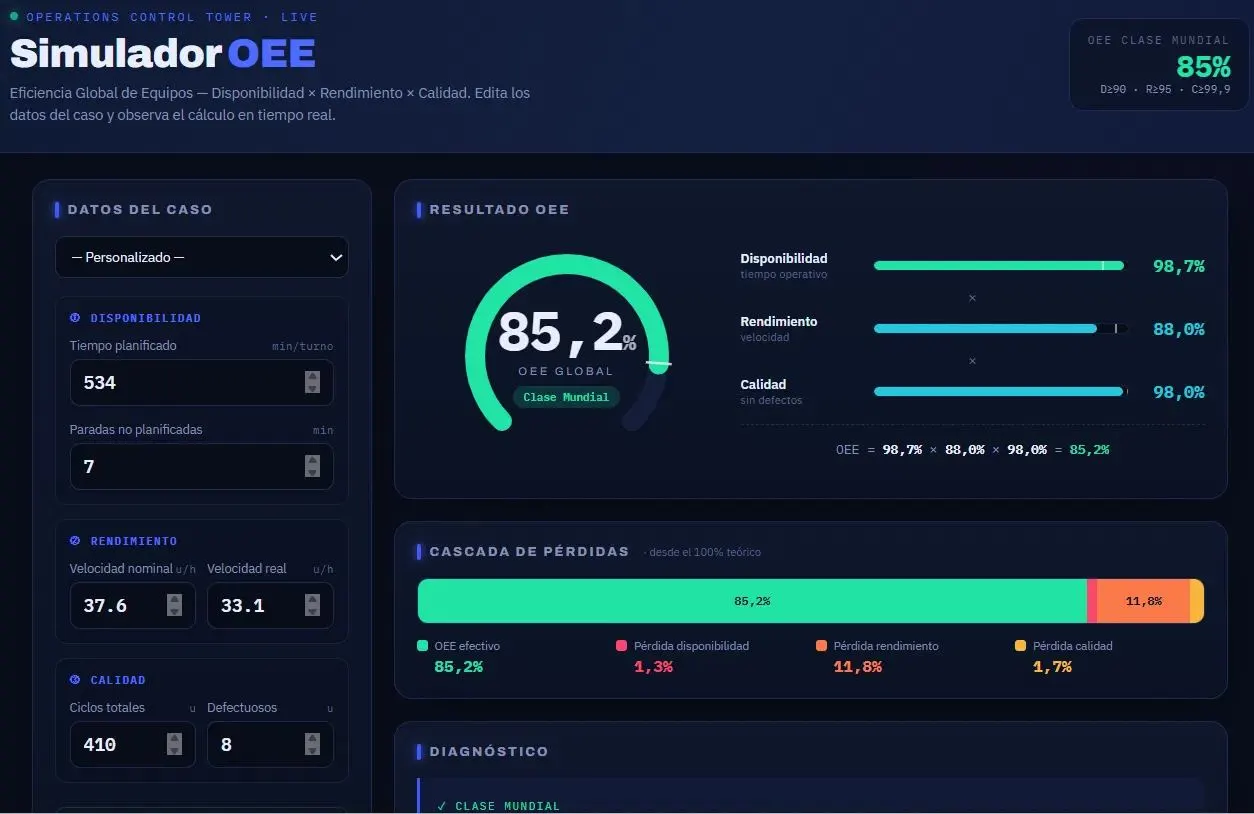Increase Ciclos totales with the up arrow
The height and width of the screenshot is (814, 1254).
click(174, 739)
